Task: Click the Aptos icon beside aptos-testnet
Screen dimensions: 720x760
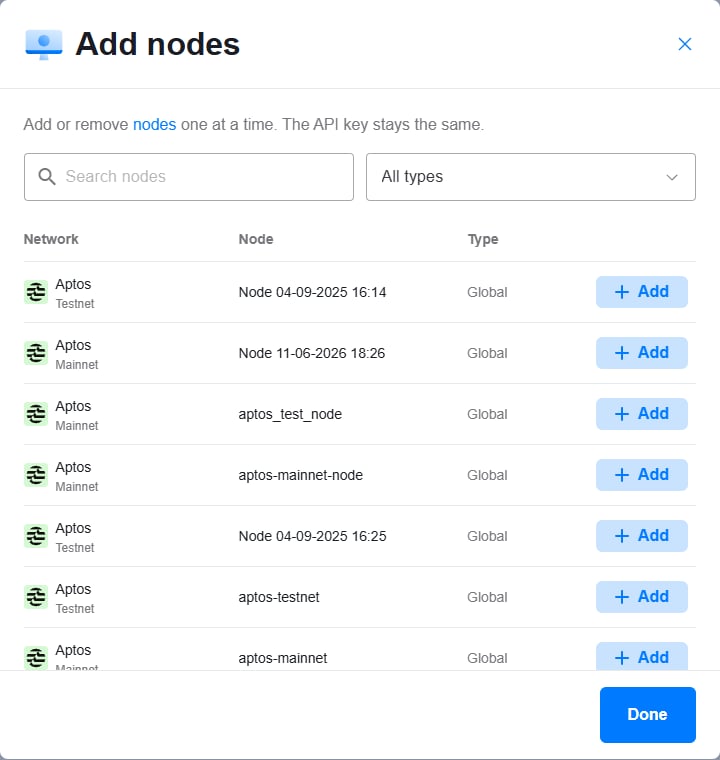Action: [36, 597]
